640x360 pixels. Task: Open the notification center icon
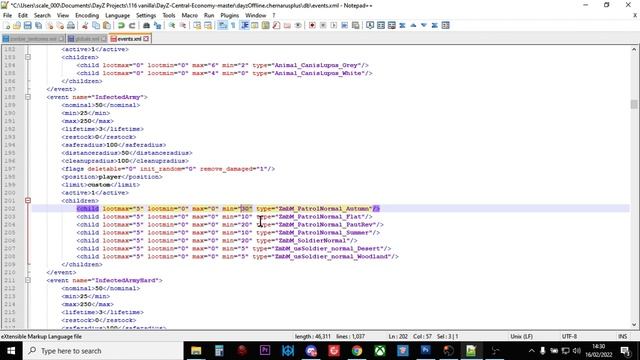[x=625, y=351]
